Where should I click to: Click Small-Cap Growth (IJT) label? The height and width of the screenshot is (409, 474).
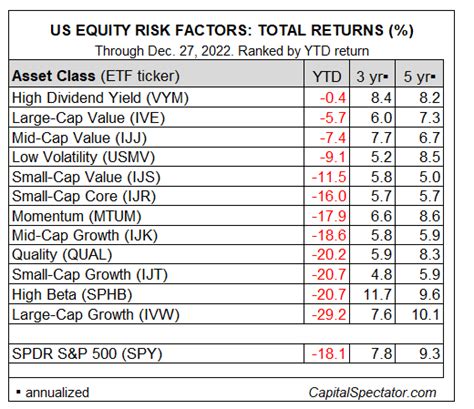pos(90,275)
